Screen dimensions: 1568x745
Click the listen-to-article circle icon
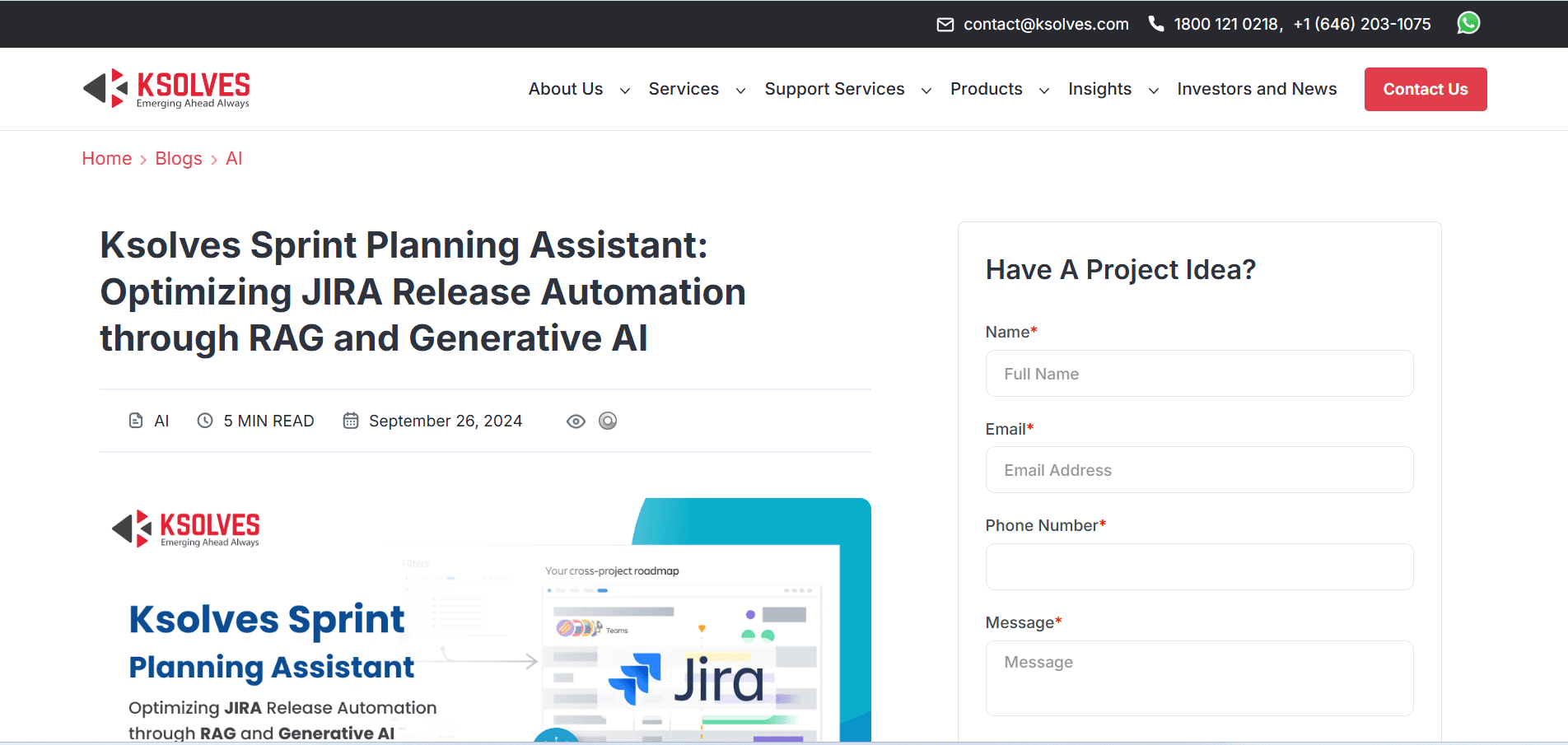pos(608,421)
